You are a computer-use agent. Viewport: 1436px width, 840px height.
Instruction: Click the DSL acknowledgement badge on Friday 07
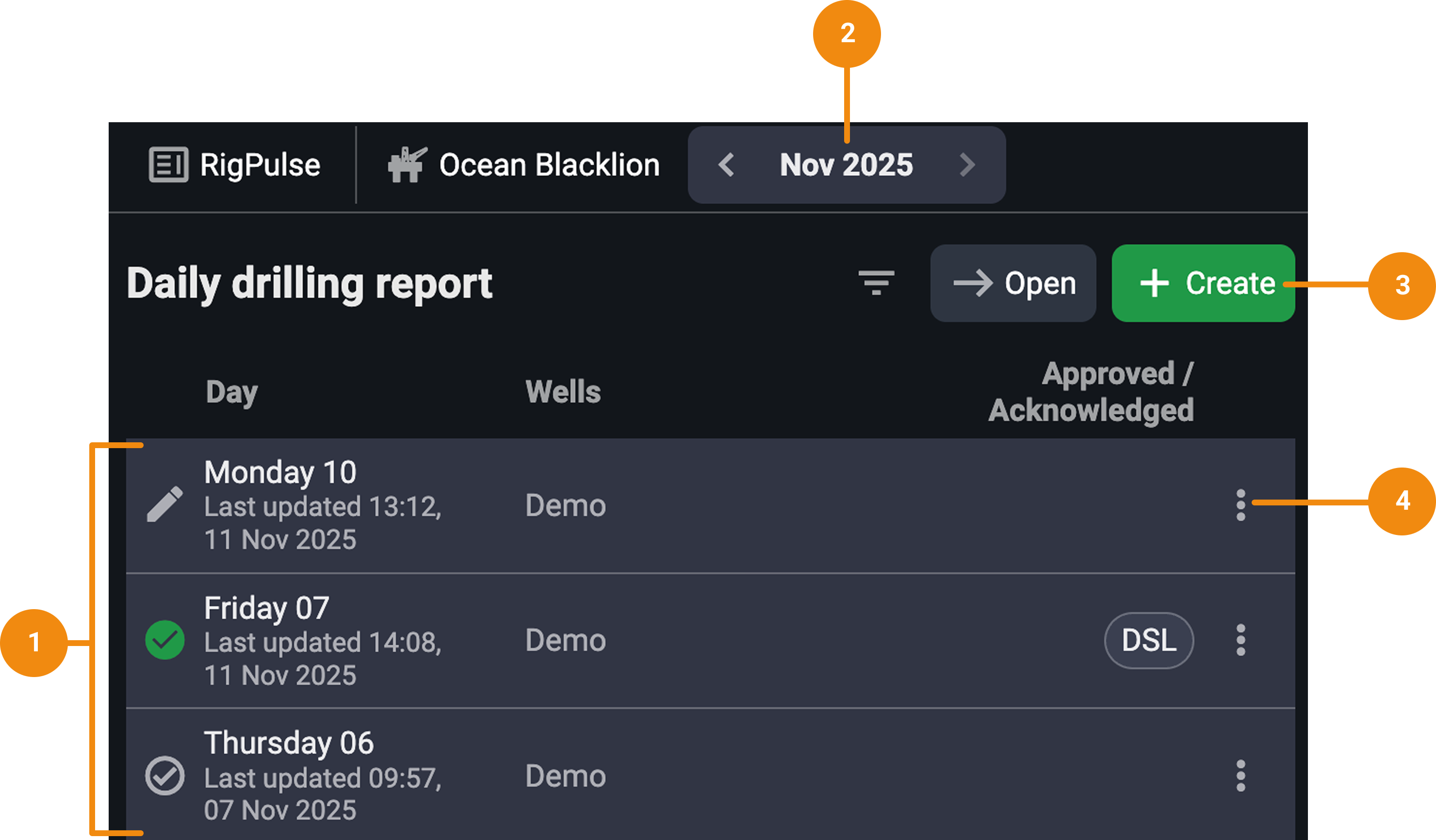click(1149, 641)
